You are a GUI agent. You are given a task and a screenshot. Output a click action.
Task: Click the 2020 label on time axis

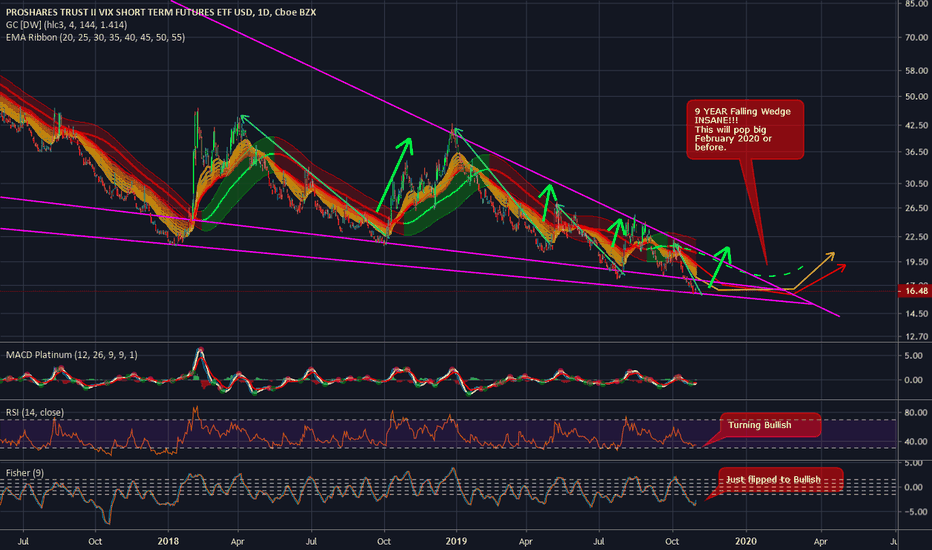[x=746, y=541]
